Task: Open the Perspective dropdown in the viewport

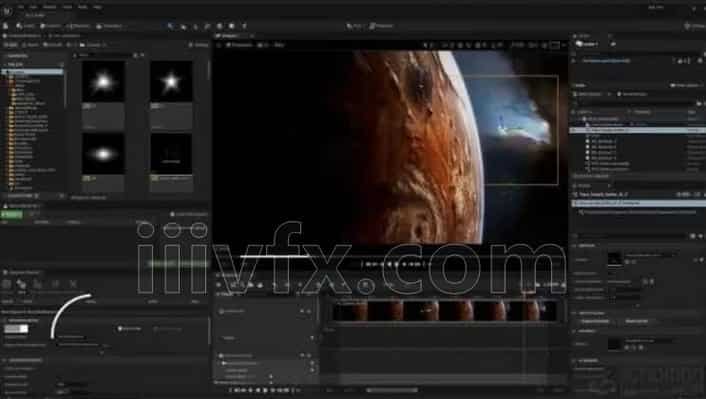Action: click(x=240, y=45)
